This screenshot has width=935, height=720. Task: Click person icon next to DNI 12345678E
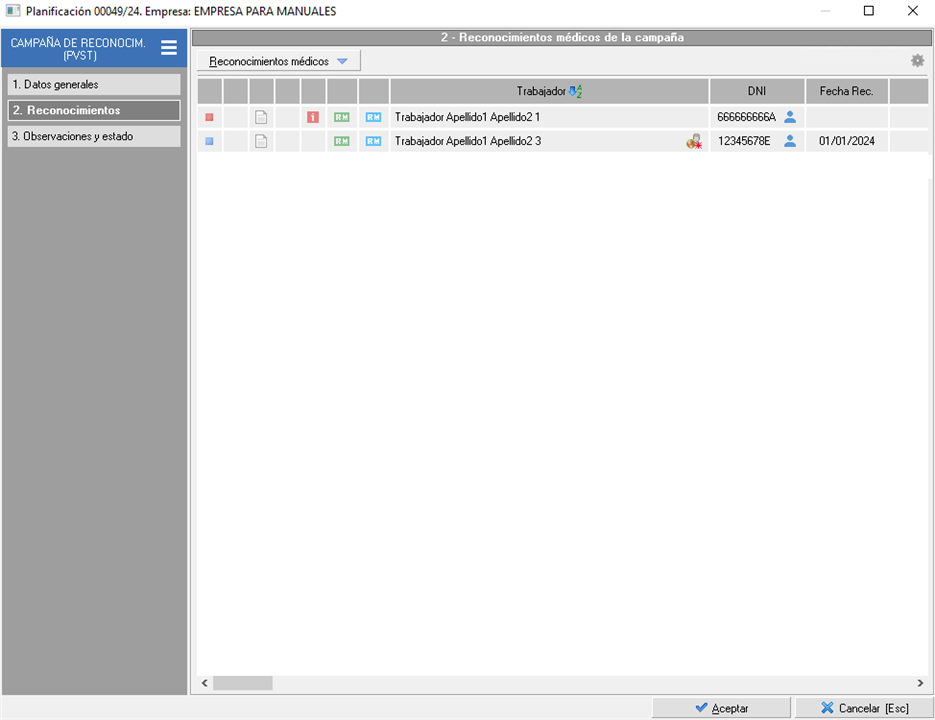point(790,141)
